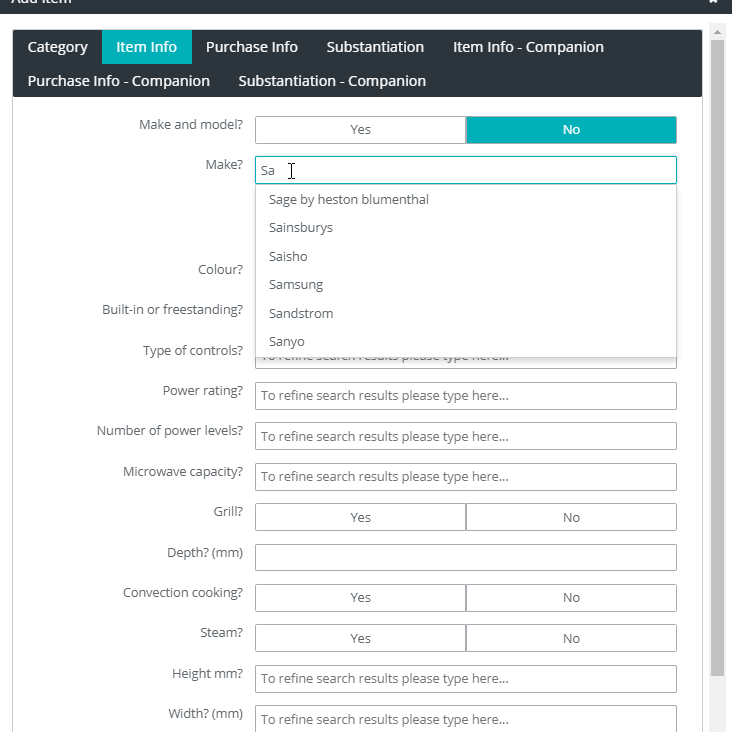Click the Number of power levels field
732x732 pixels.
click(x=465, y=436)
